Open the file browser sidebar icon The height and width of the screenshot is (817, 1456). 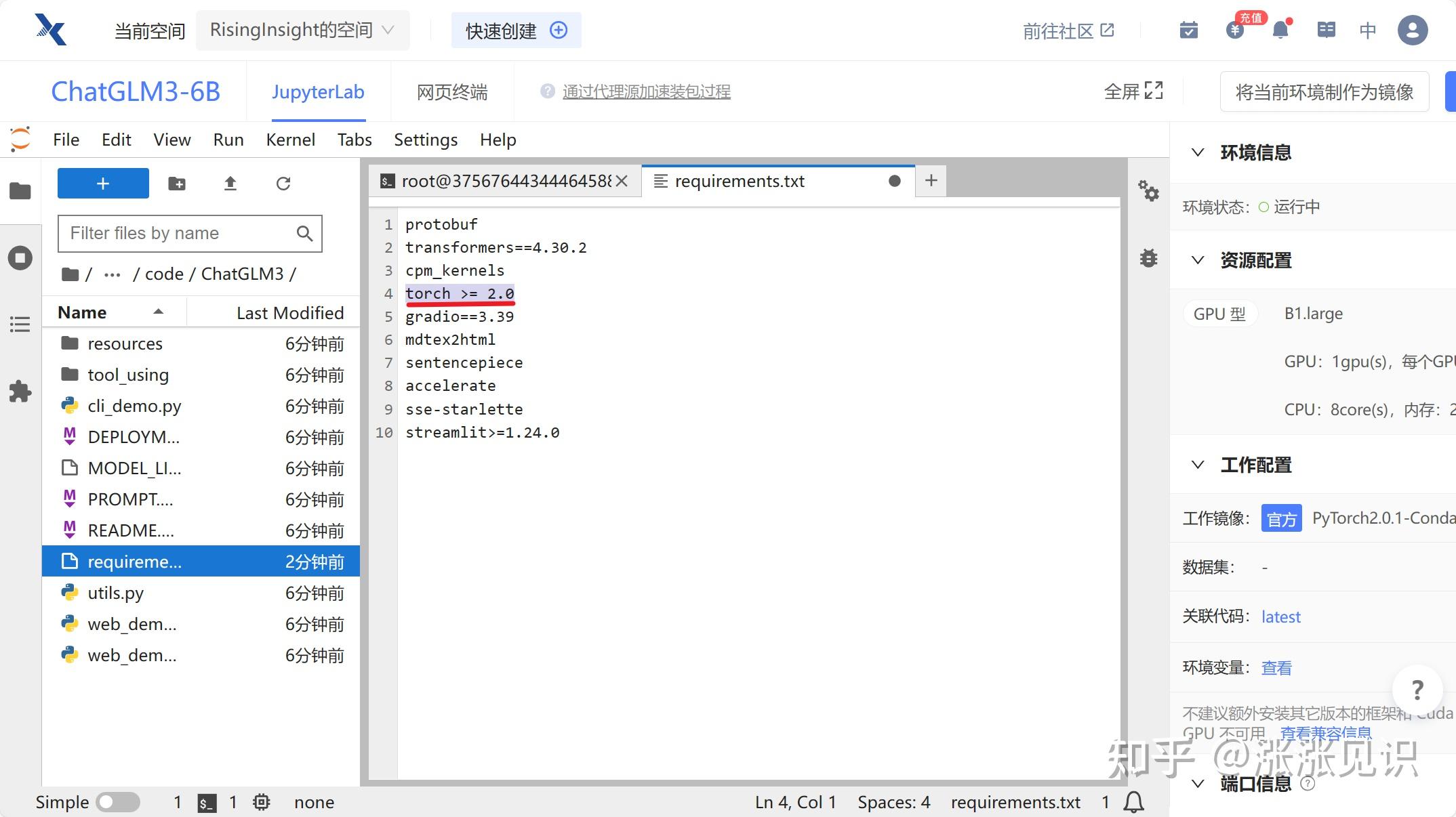20,191
